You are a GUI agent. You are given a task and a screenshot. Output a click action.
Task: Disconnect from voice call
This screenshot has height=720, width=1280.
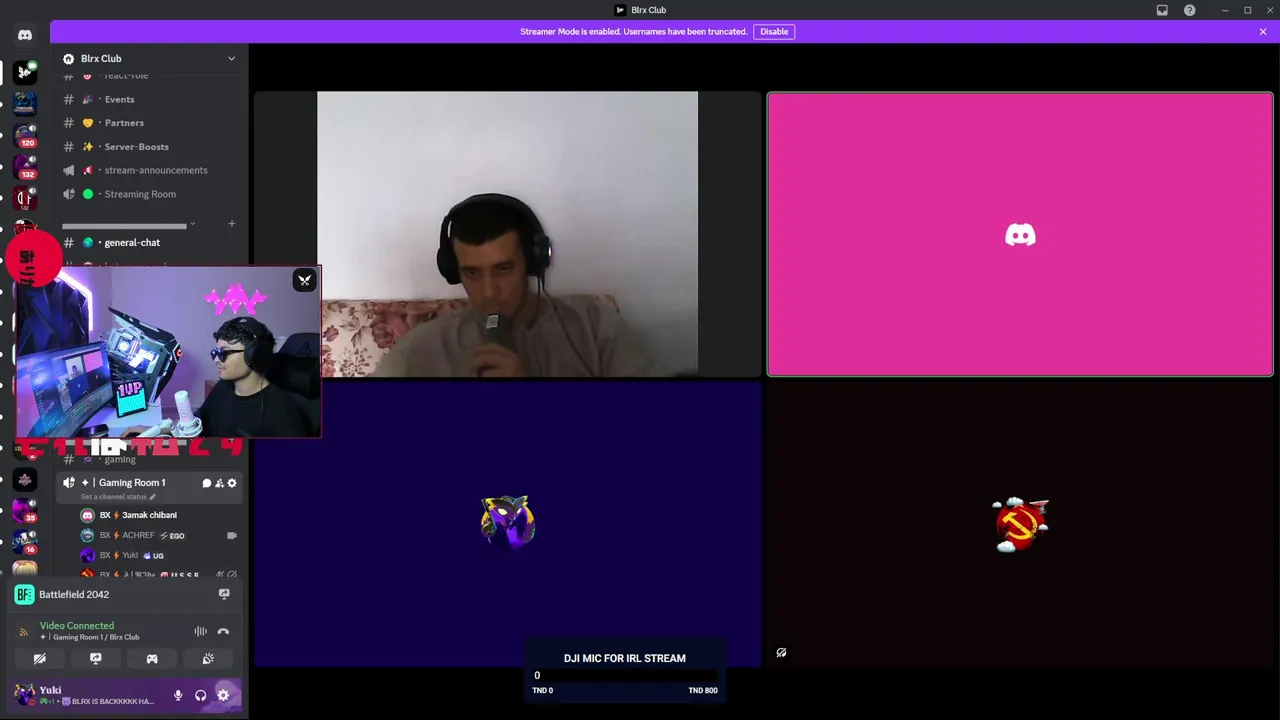pyautogui.click(x=223, y=631)
